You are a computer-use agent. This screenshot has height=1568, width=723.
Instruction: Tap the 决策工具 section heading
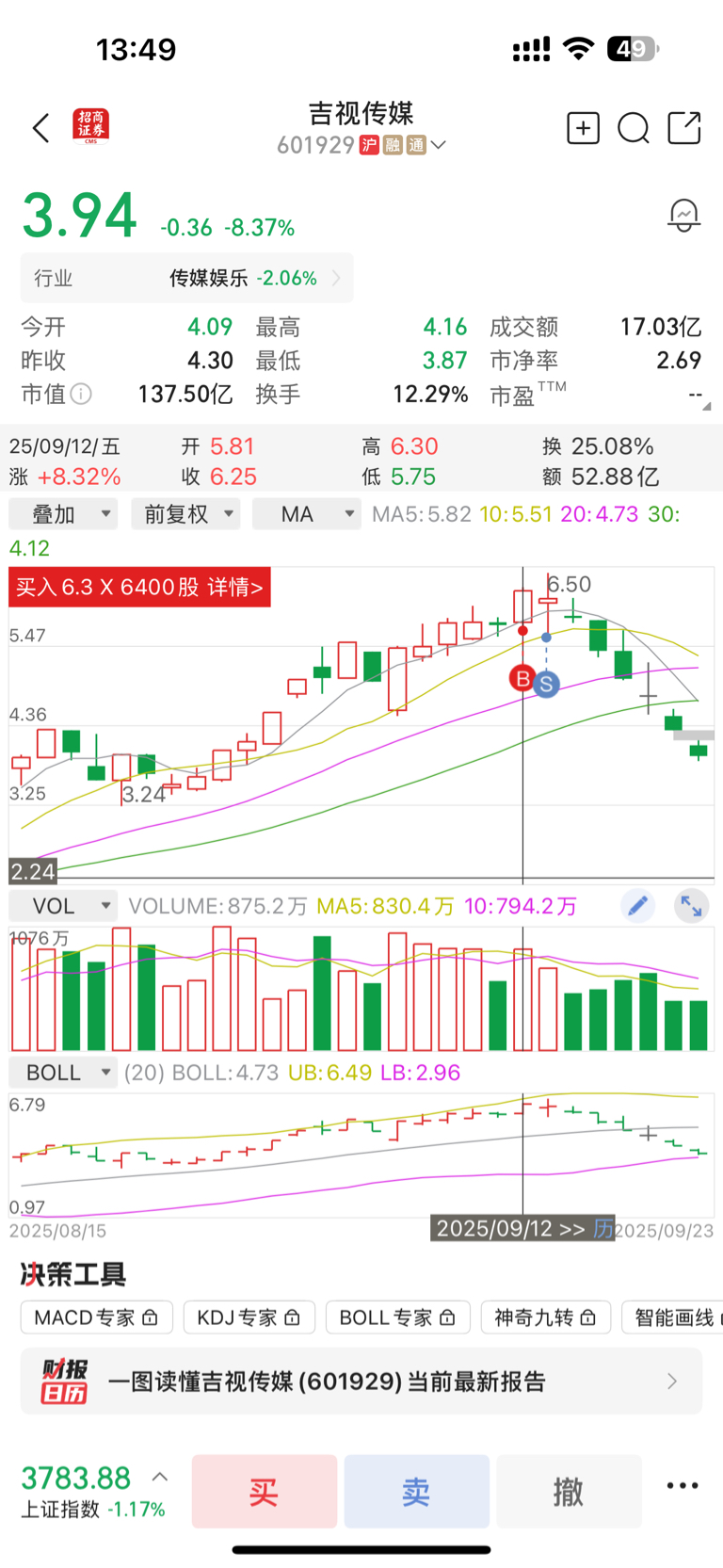[73, 1274]
